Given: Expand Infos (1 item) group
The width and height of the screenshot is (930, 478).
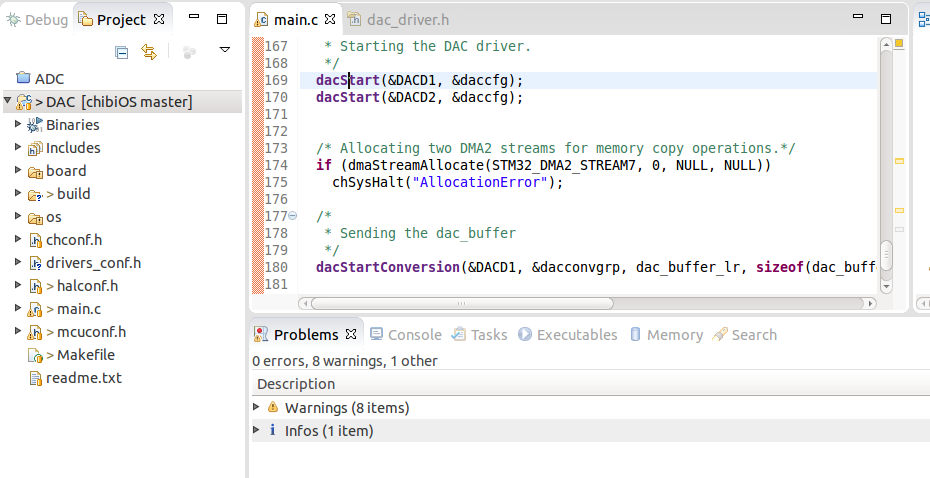Looking at the screenshot, I should click(x=256, y=430).
